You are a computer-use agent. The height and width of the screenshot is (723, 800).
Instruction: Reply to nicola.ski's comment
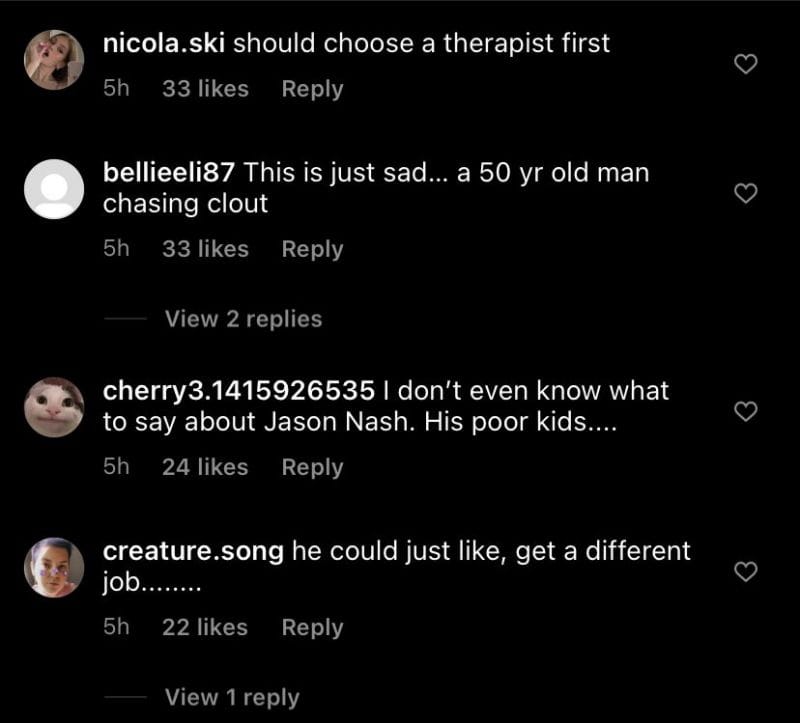pos(312,89)
